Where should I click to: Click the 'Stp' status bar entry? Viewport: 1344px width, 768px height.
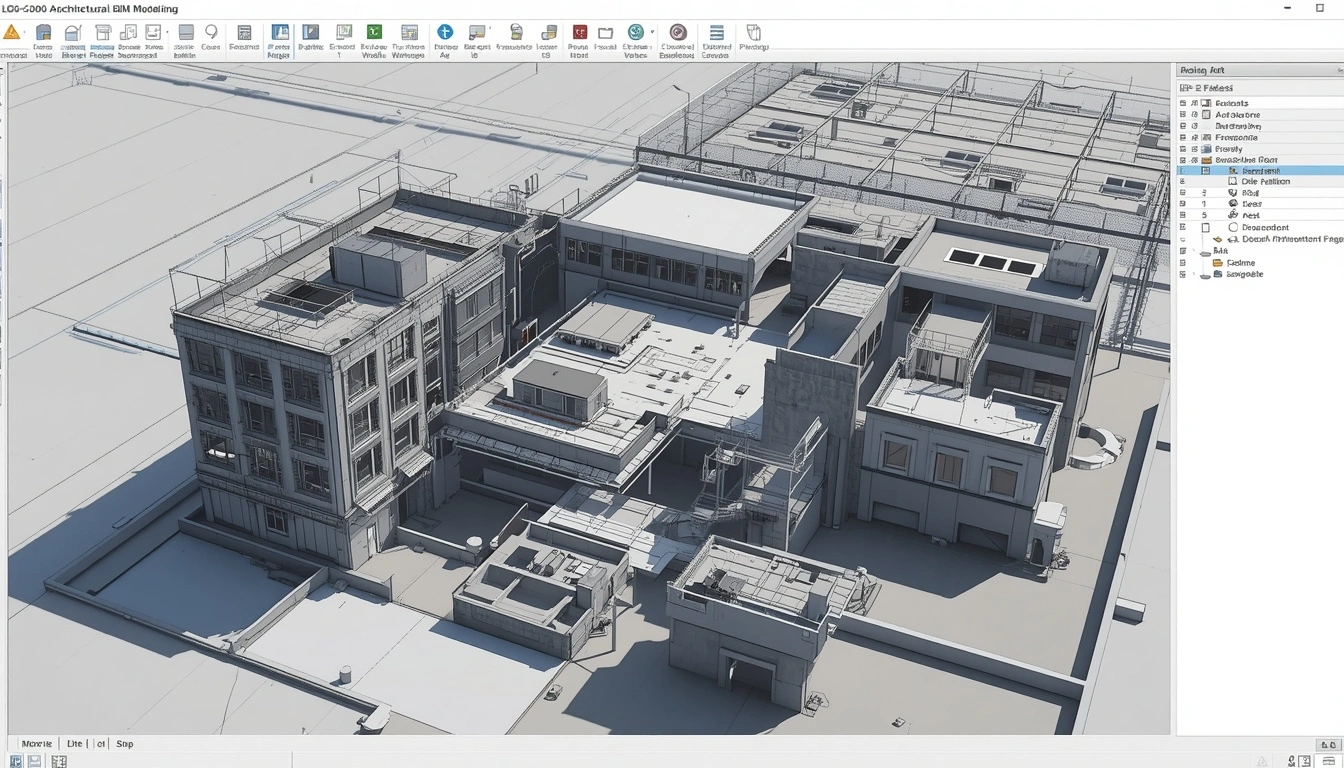point(125,744)
